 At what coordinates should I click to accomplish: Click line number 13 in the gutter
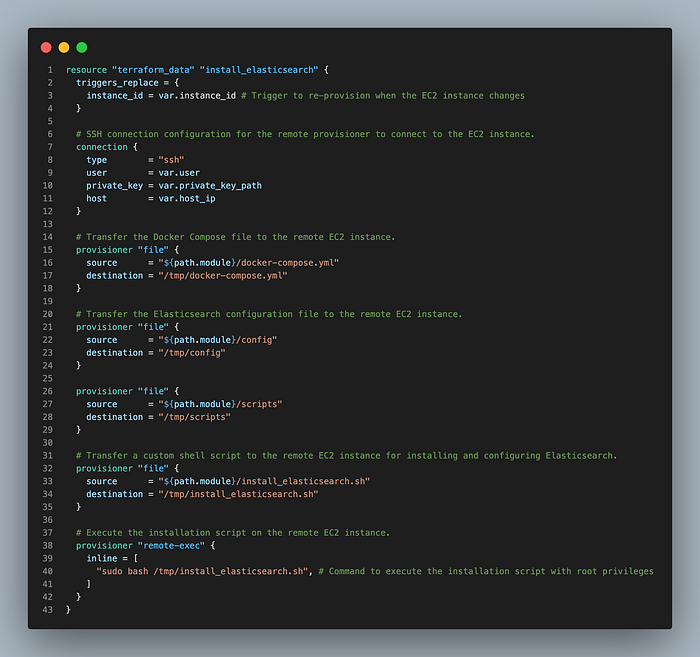click(x=48, y=225)
